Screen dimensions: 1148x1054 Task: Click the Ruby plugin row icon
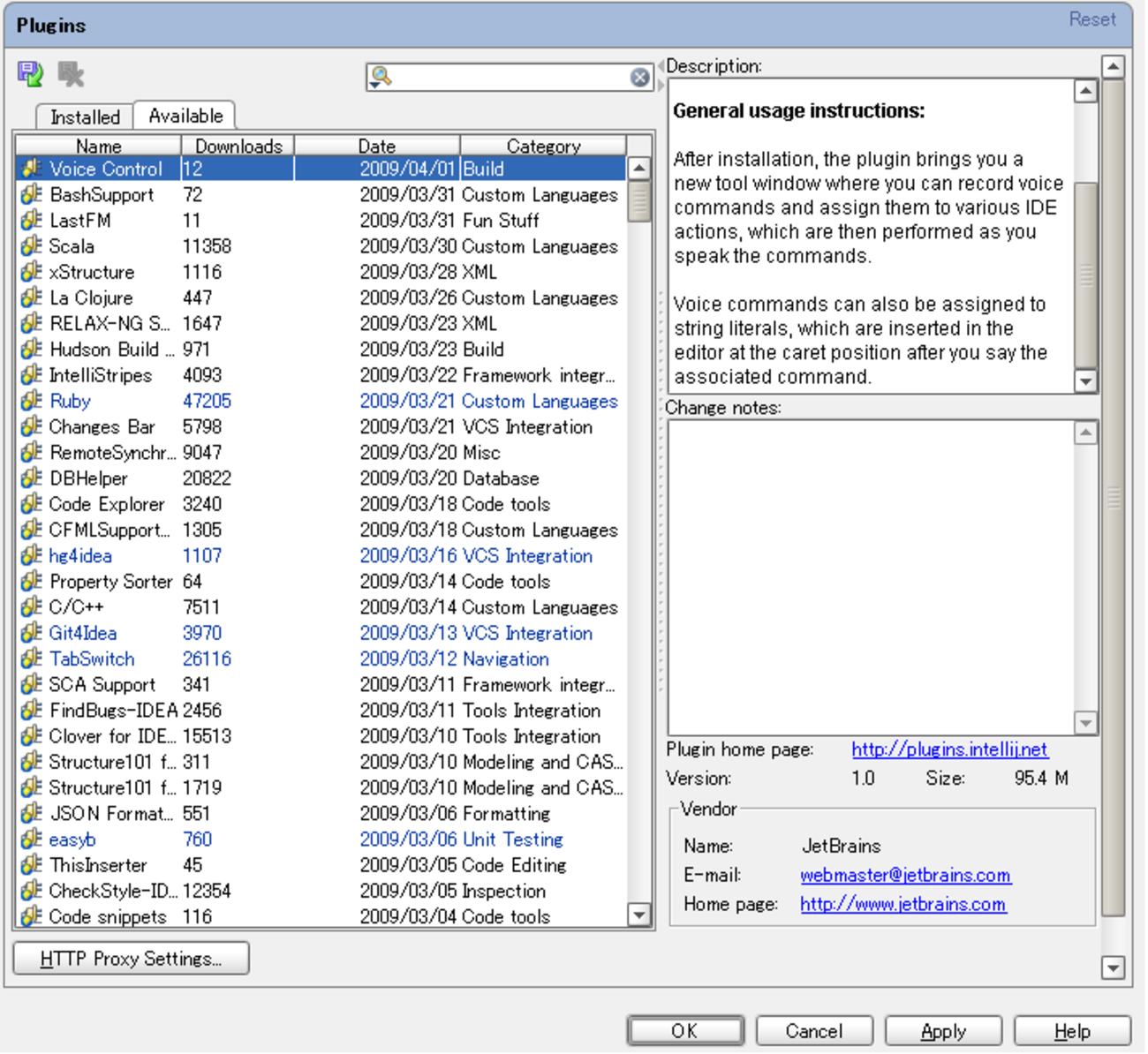coord(32,401)
